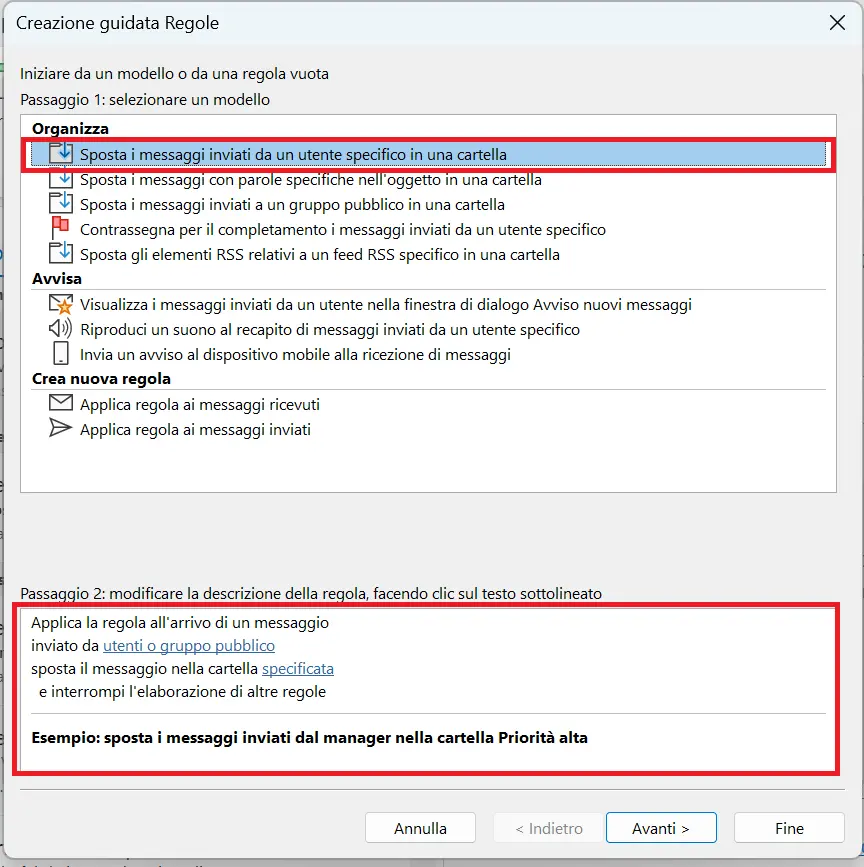Open the 'specificata' folder link
This screenshot has height=867, width=864.
pyautogui.click(x=298, y=668)
